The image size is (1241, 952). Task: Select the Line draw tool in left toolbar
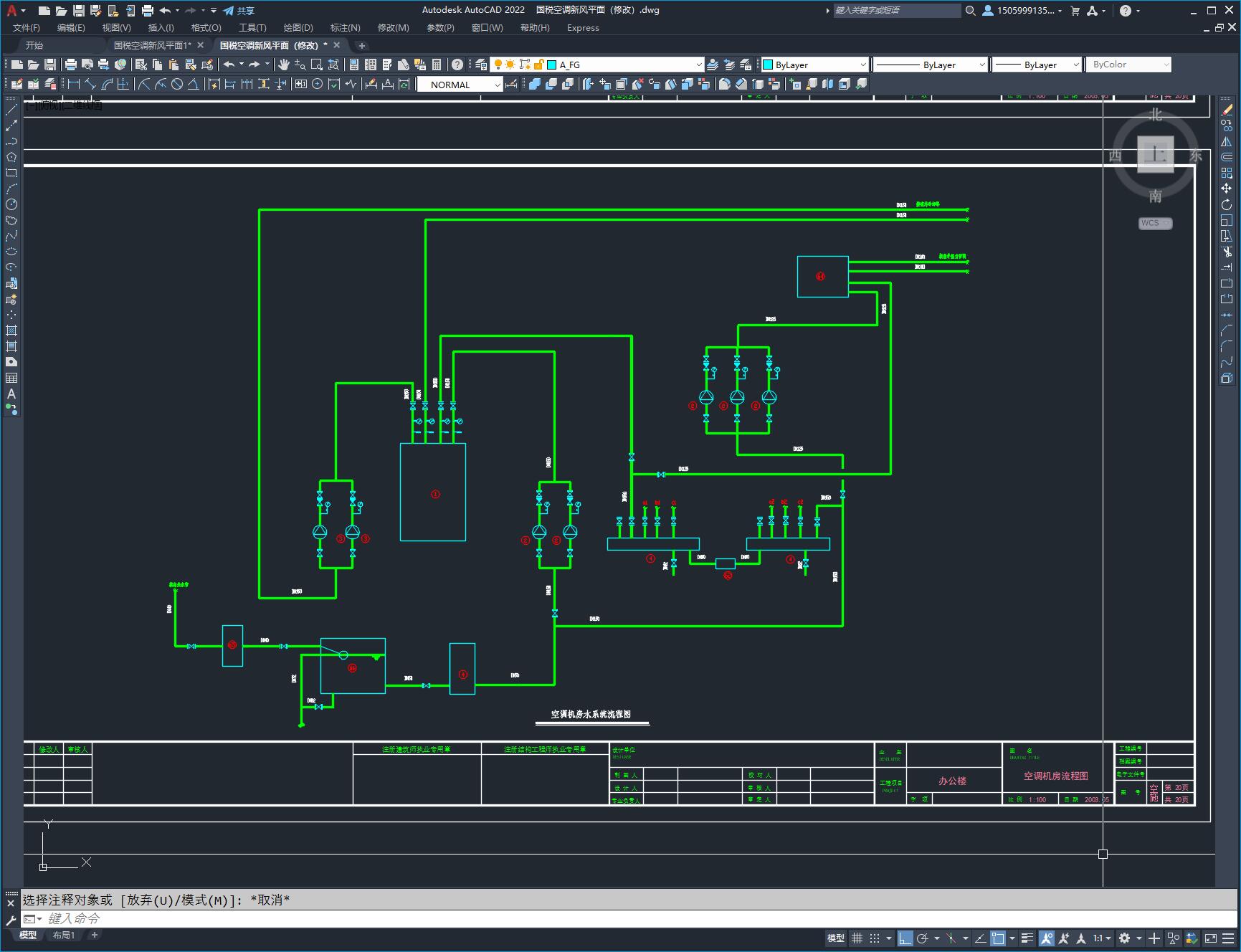coord(11,110)
